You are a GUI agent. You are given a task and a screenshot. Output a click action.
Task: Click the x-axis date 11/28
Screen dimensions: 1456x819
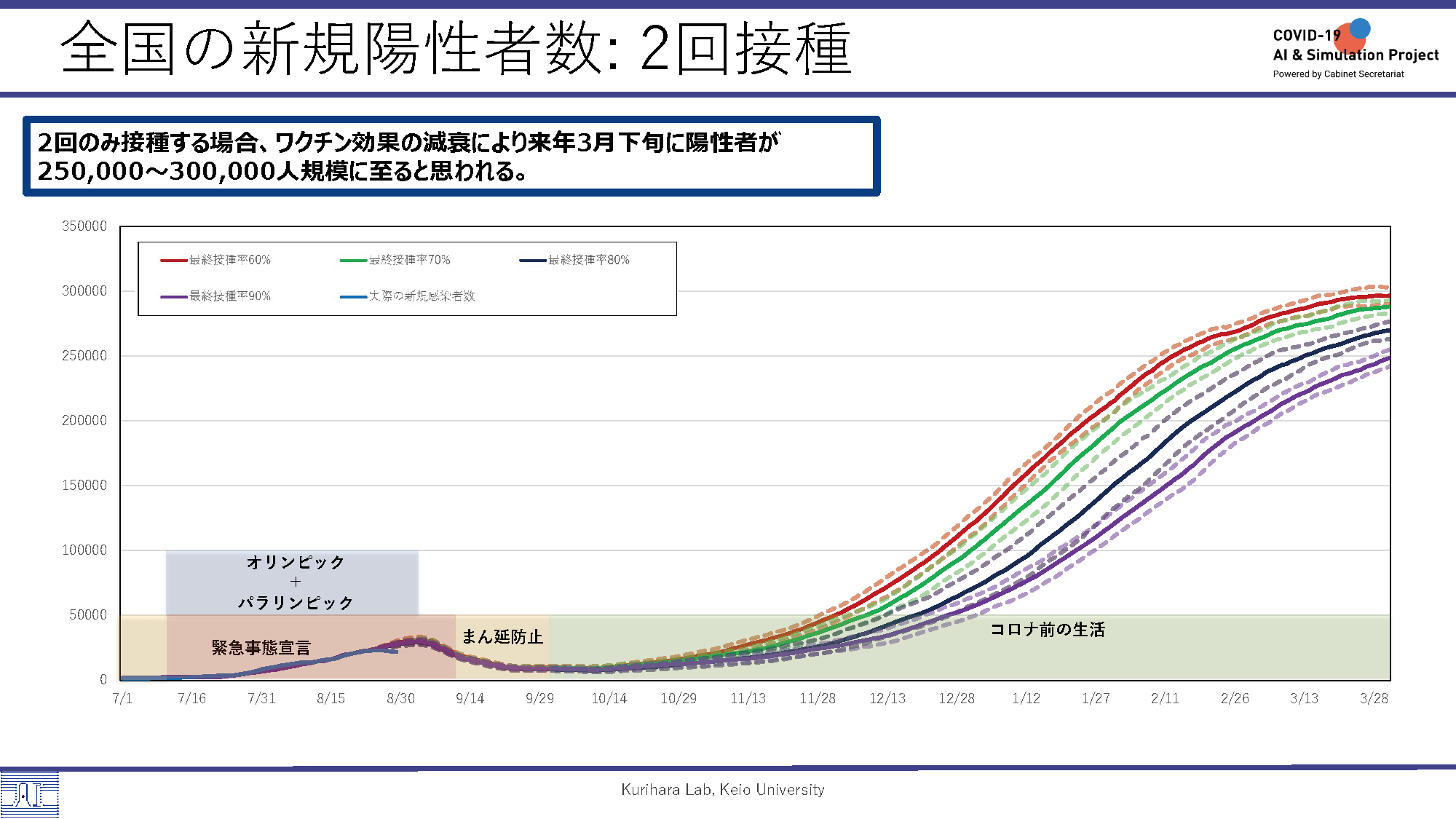(x=818, y=699)
